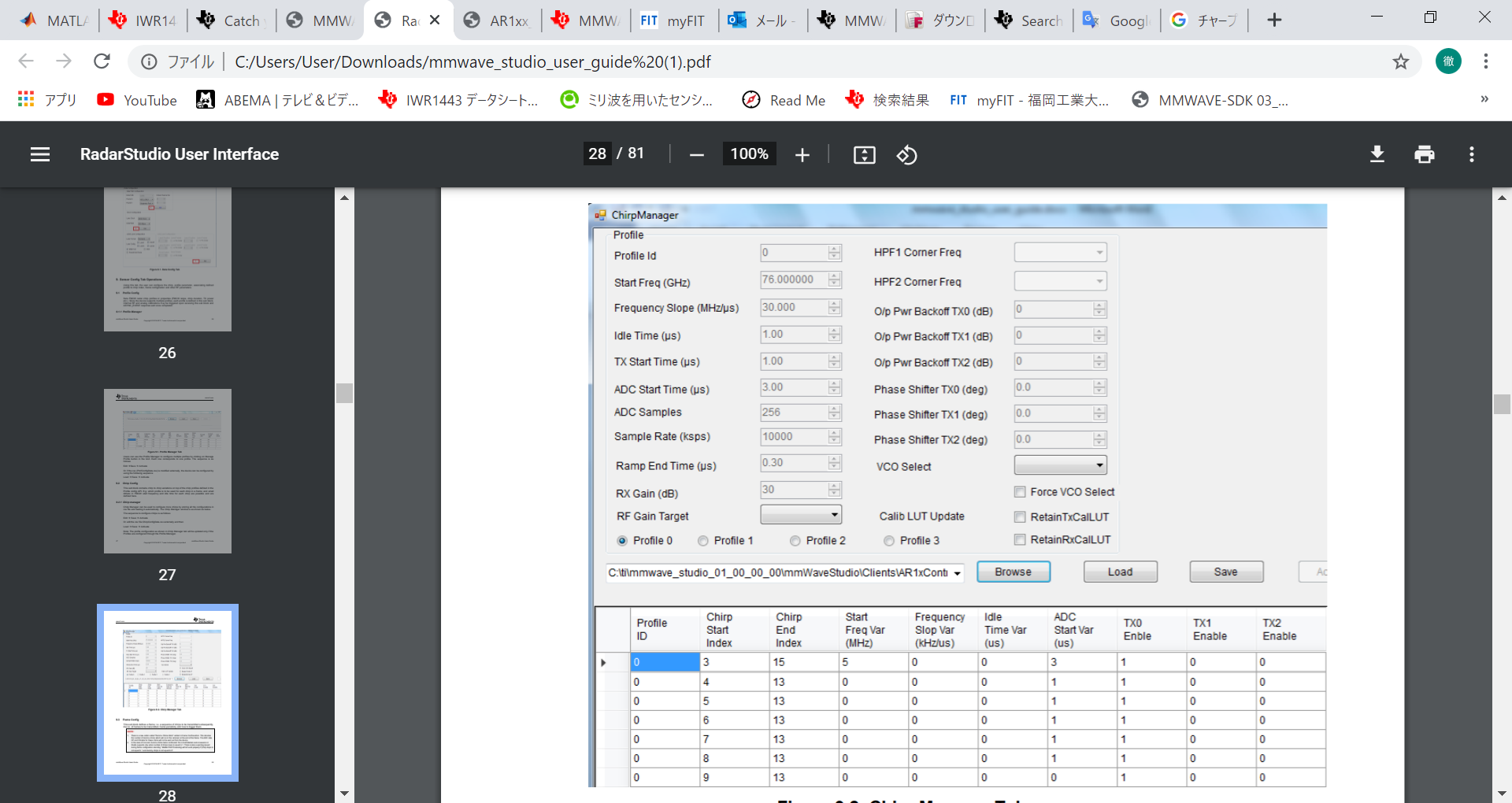The width and height of the screenshot is (1512, 803).
Task: Select Profile 1 radio button
Action: point(703,541)
